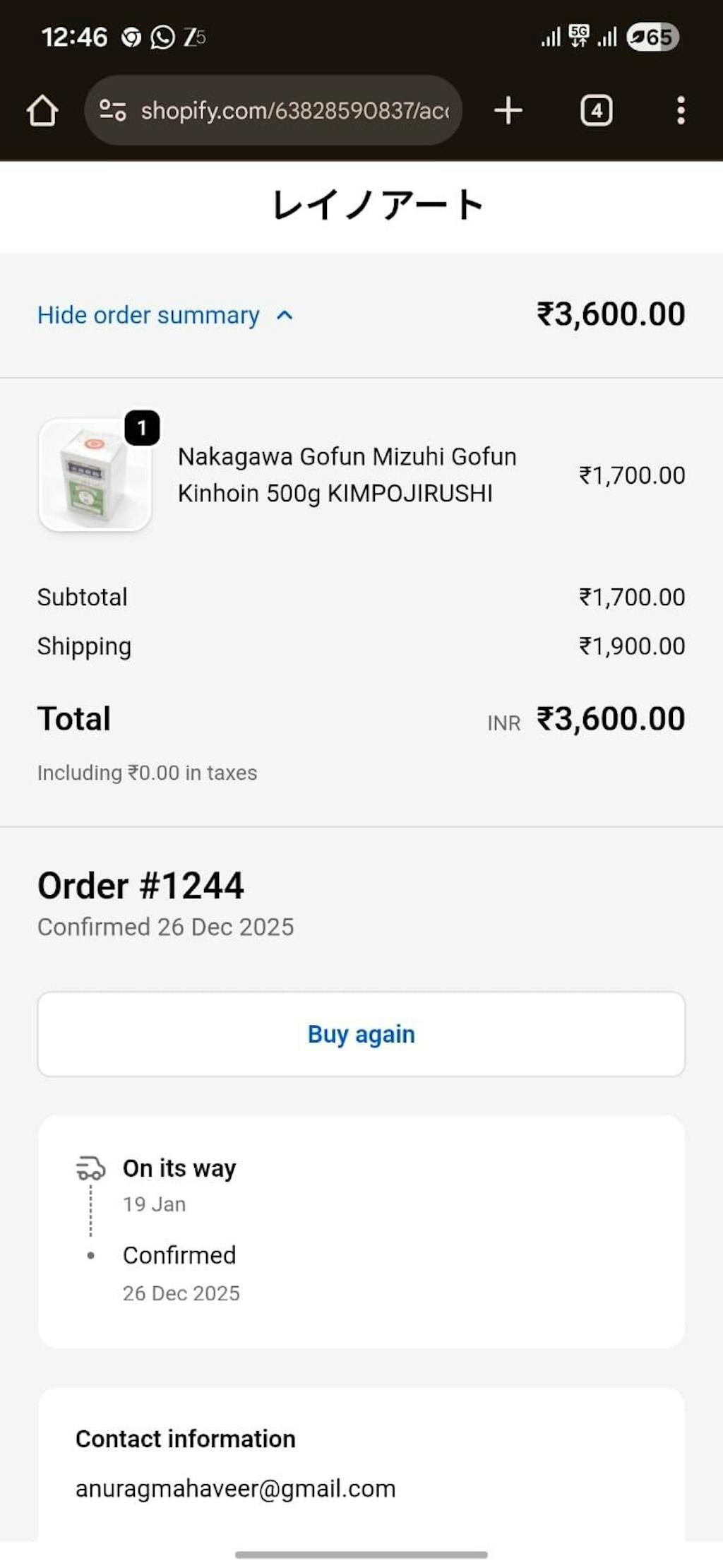
Task: Open the three-dot browser menu
Action: click(681, 111)
